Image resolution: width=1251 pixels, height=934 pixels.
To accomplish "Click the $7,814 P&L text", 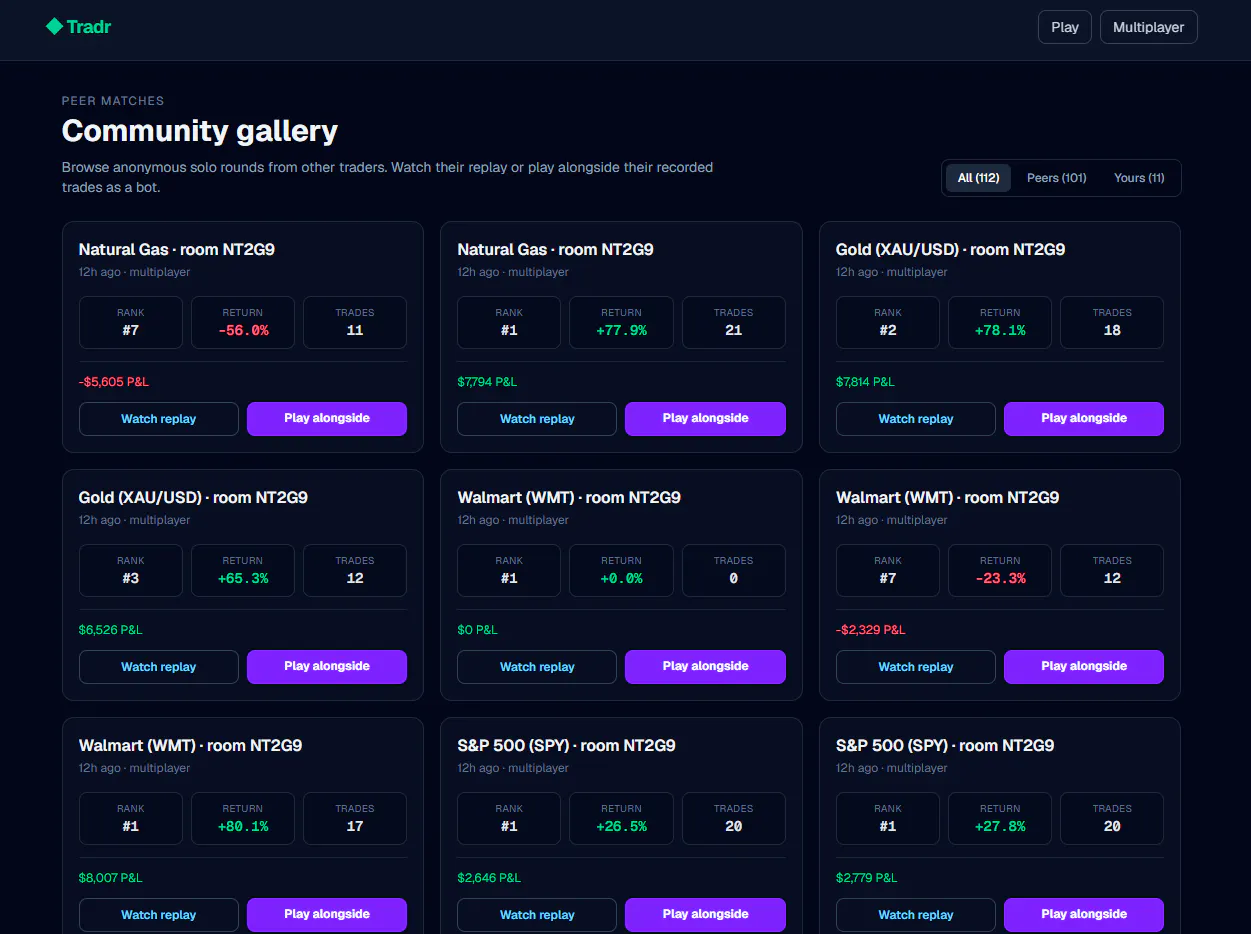I will click(x=865, y=382).
